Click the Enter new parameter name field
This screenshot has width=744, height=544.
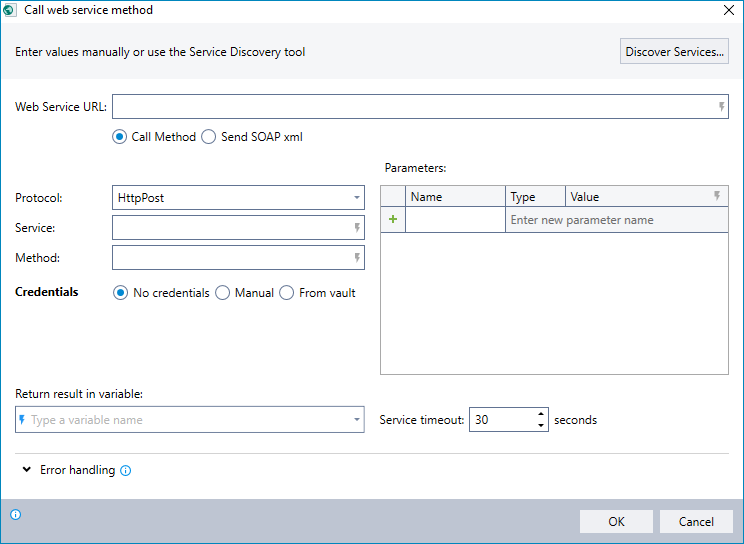coord(616,220)
